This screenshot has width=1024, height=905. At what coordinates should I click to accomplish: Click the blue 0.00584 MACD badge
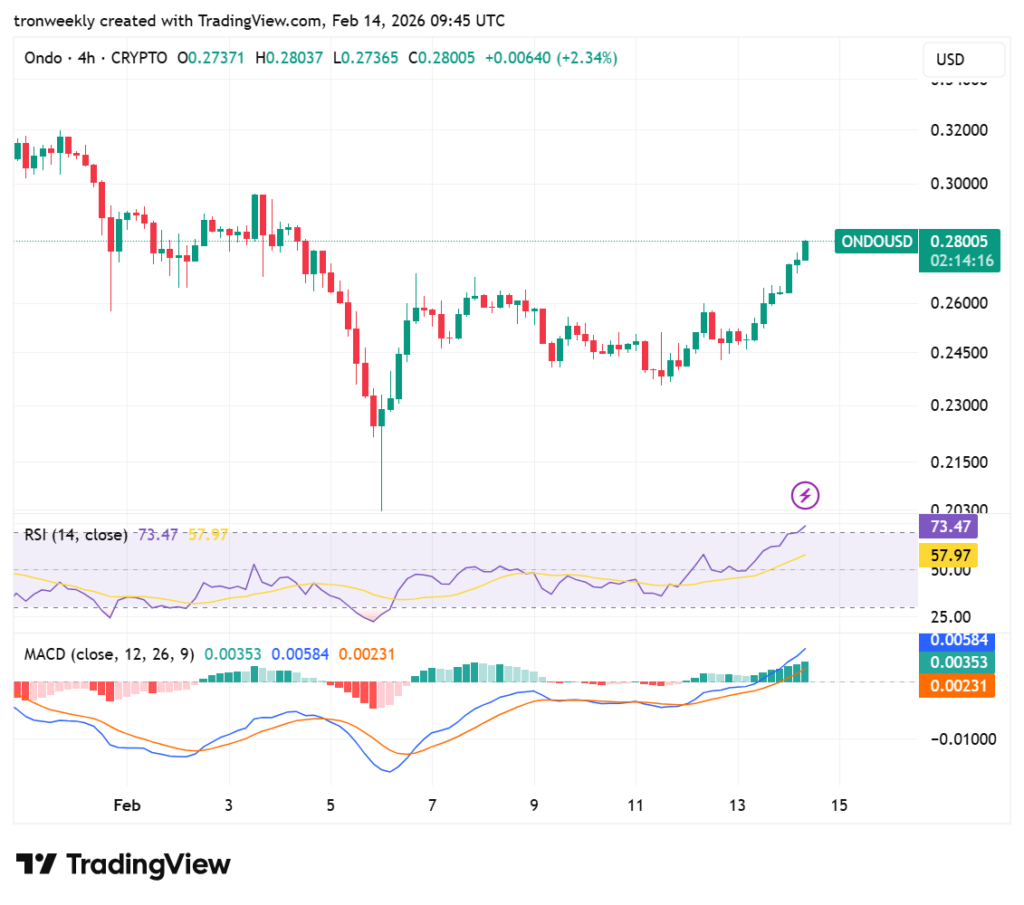(x=957, y=641)
